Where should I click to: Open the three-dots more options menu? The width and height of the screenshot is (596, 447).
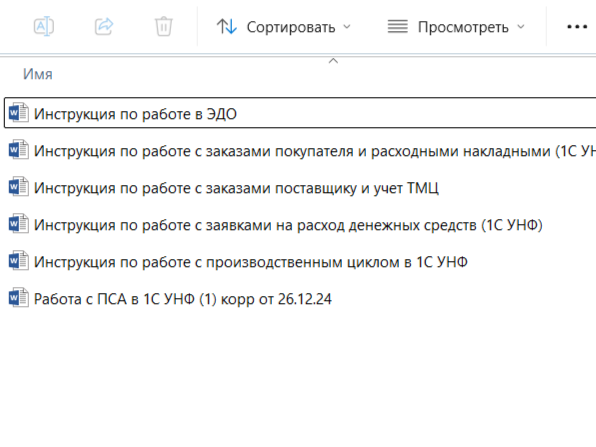(577, 27)
